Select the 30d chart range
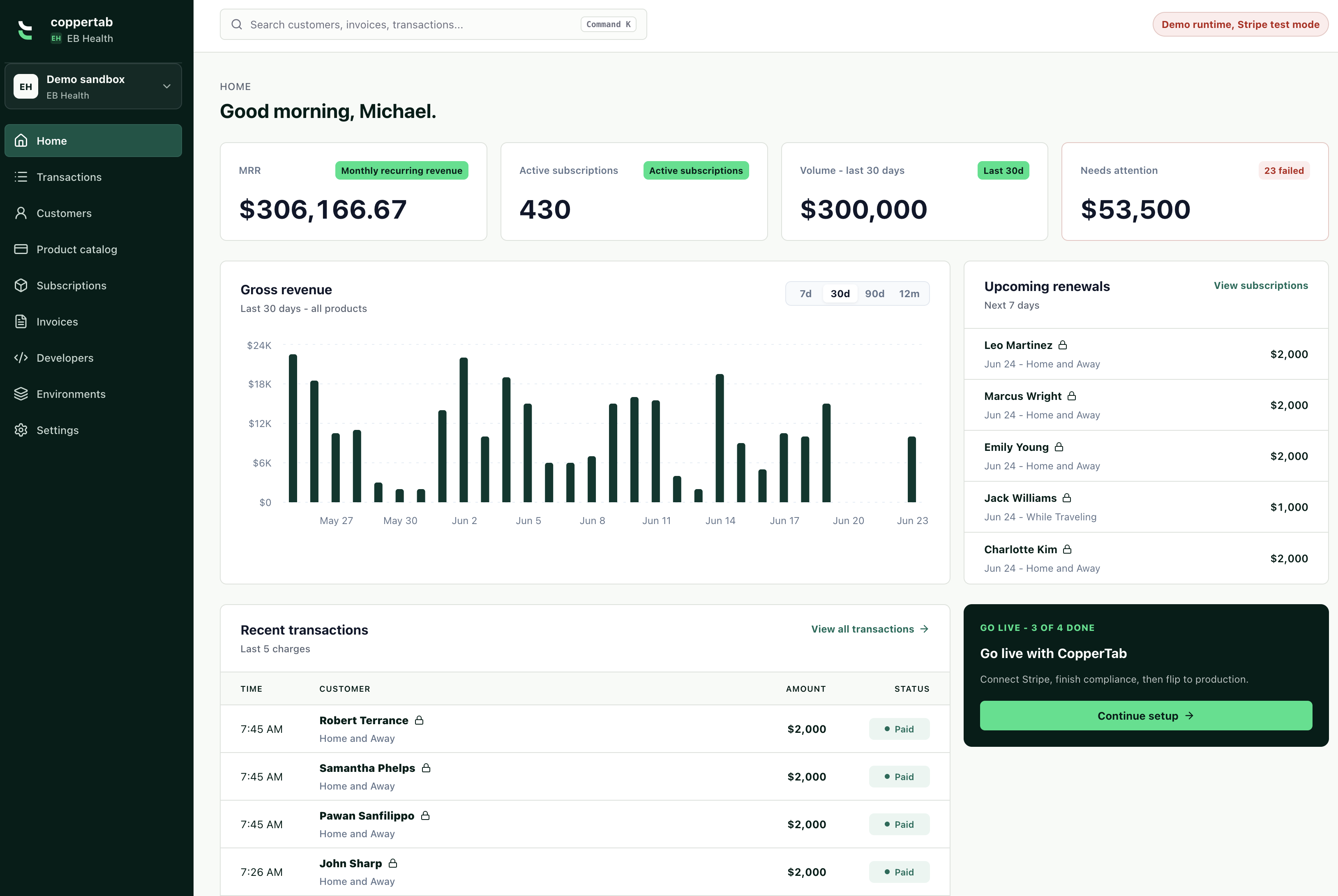This screenshot has height=896, width=1338. click(840, 294)
